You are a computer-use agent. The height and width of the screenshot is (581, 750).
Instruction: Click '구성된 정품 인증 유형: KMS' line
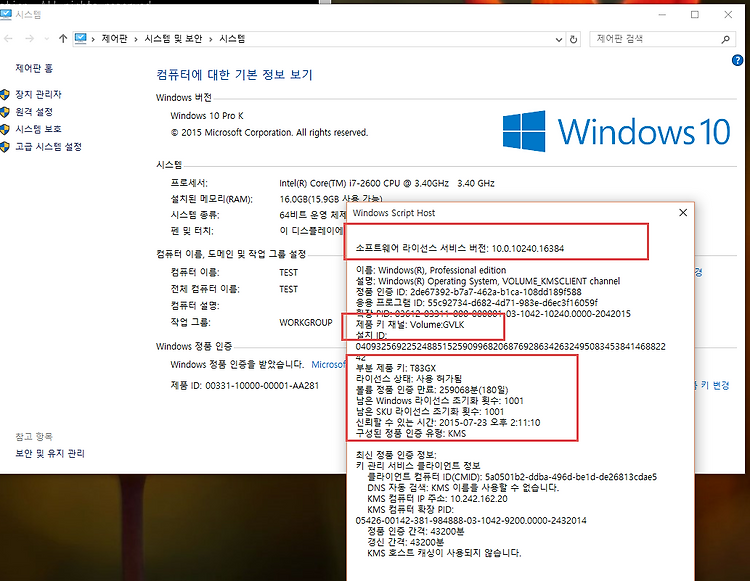(x=410, y=433)
